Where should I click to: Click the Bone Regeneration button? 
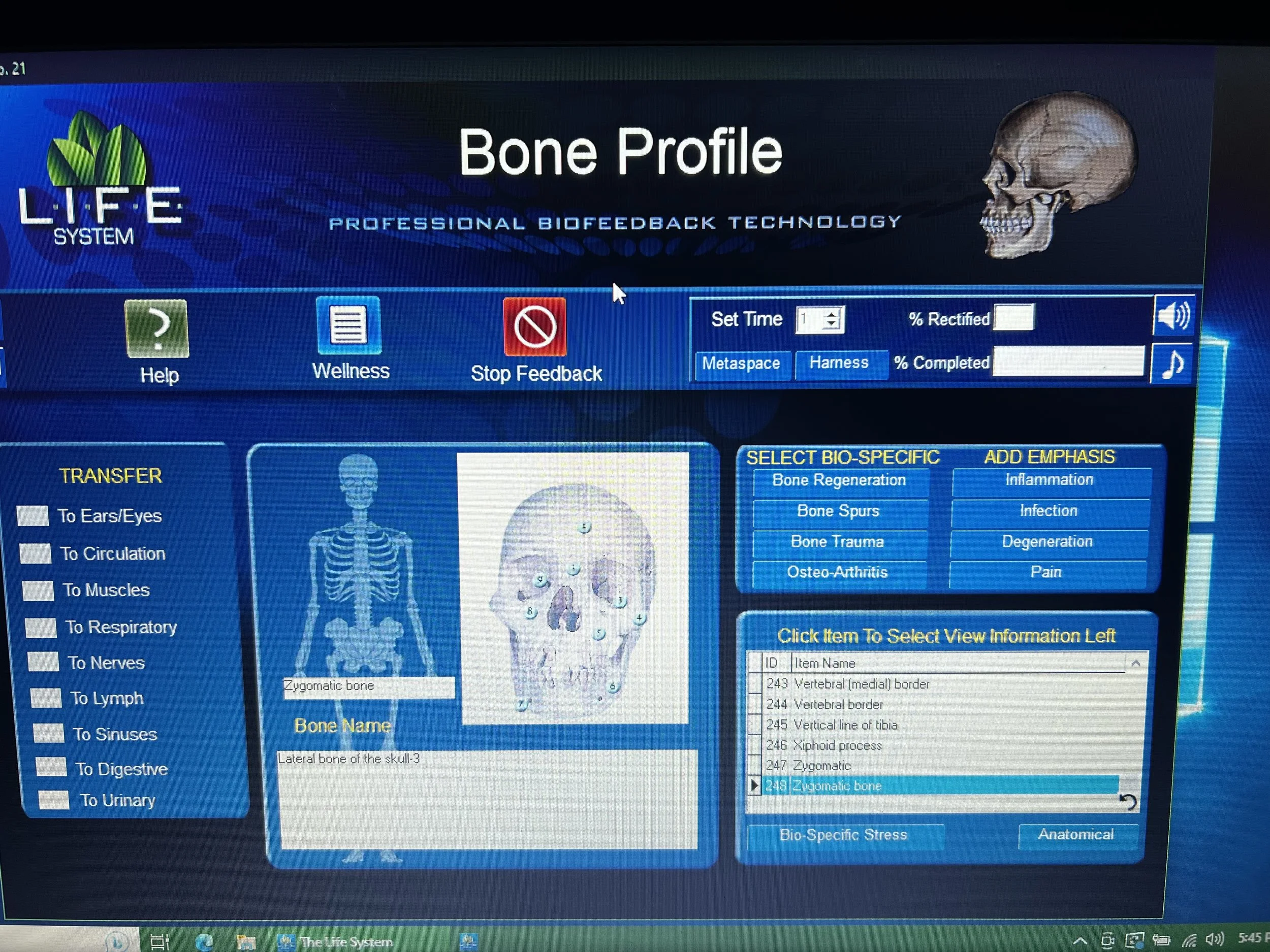coord(840,480)
